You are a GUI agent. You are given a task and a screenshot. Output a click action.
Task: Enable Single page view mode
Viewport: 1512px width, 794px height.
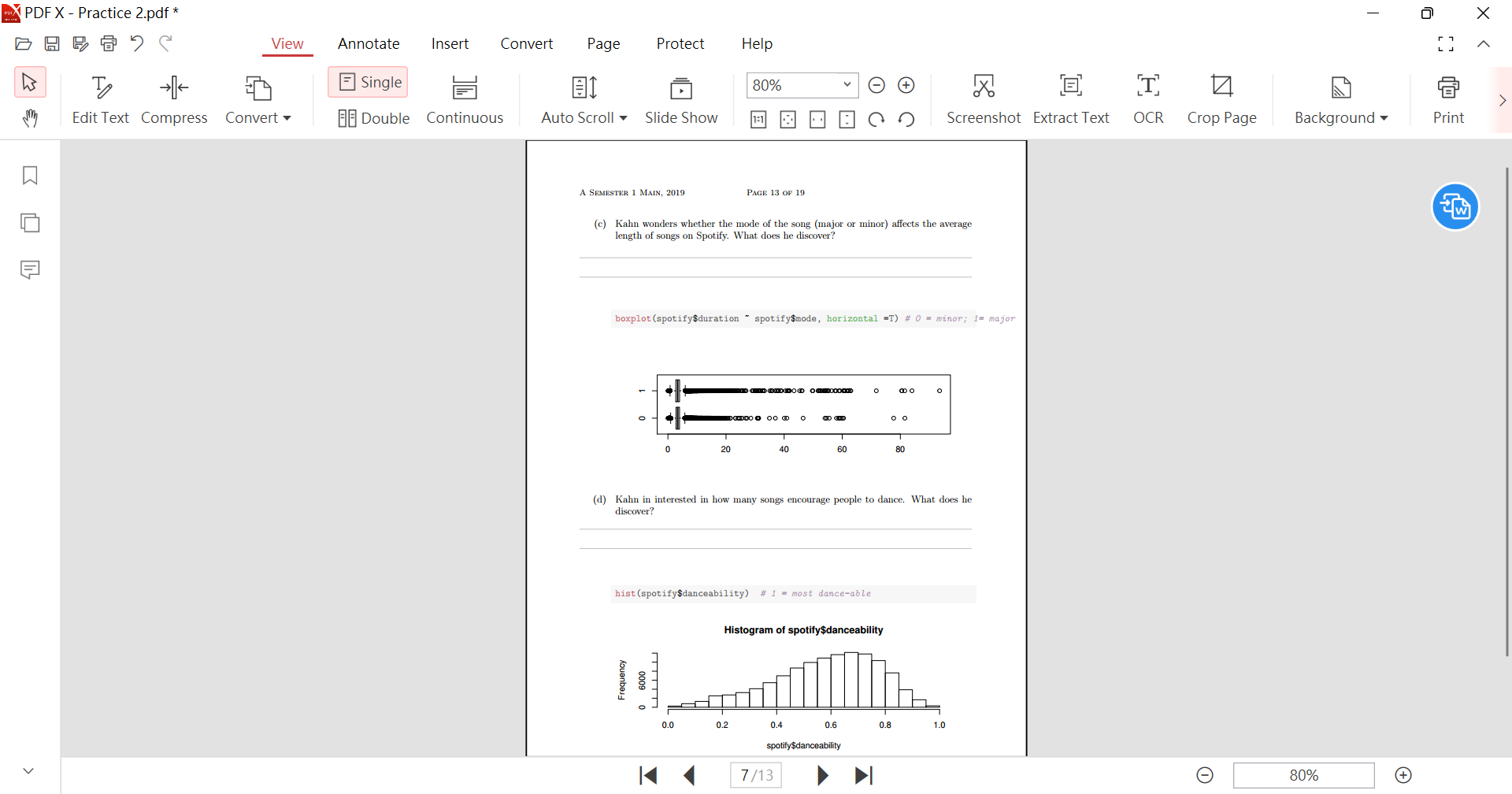[369, 82]
